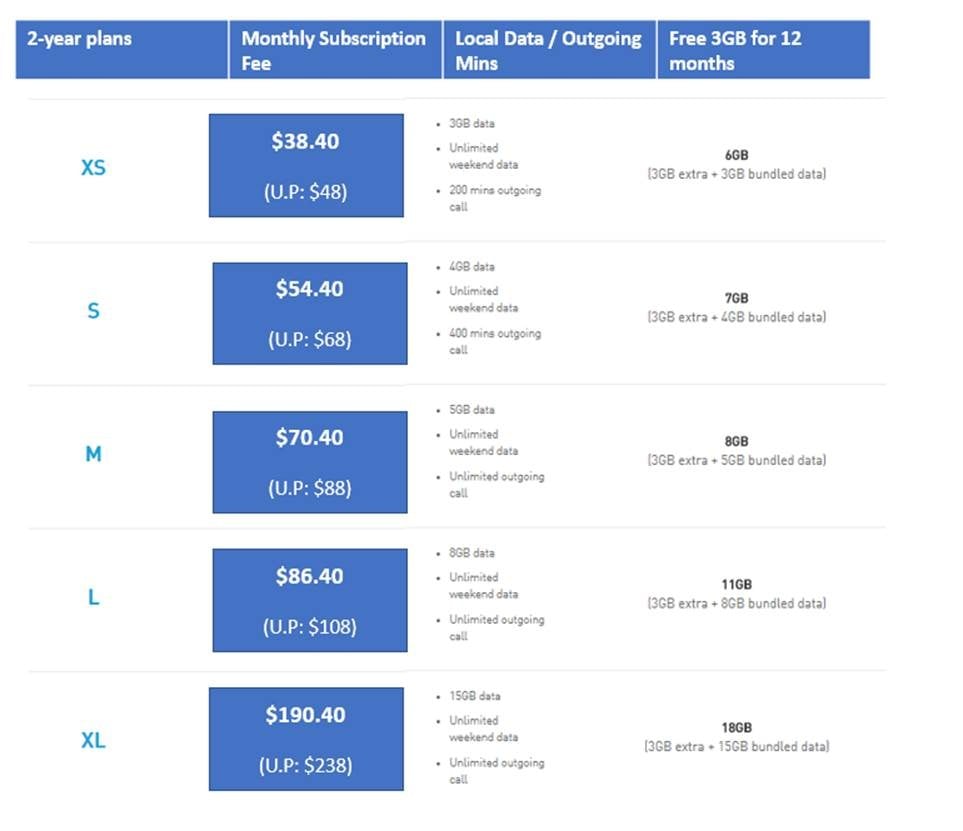This screenshot has height=831, width=963.
Task: Click the 7GB free data text
Action: [736, 298]
